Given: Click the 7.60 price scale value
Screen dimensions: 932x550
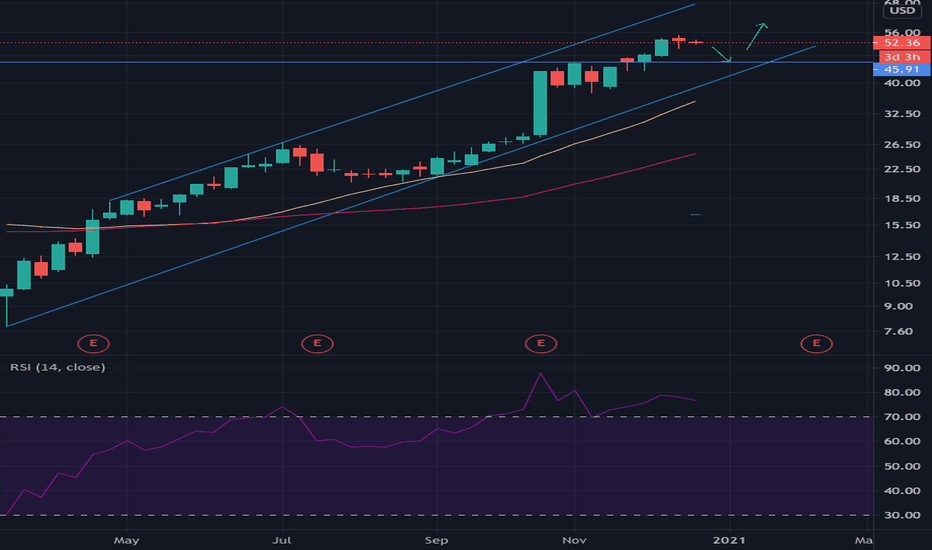Looking at the screenshot, I should click(898, 331).
